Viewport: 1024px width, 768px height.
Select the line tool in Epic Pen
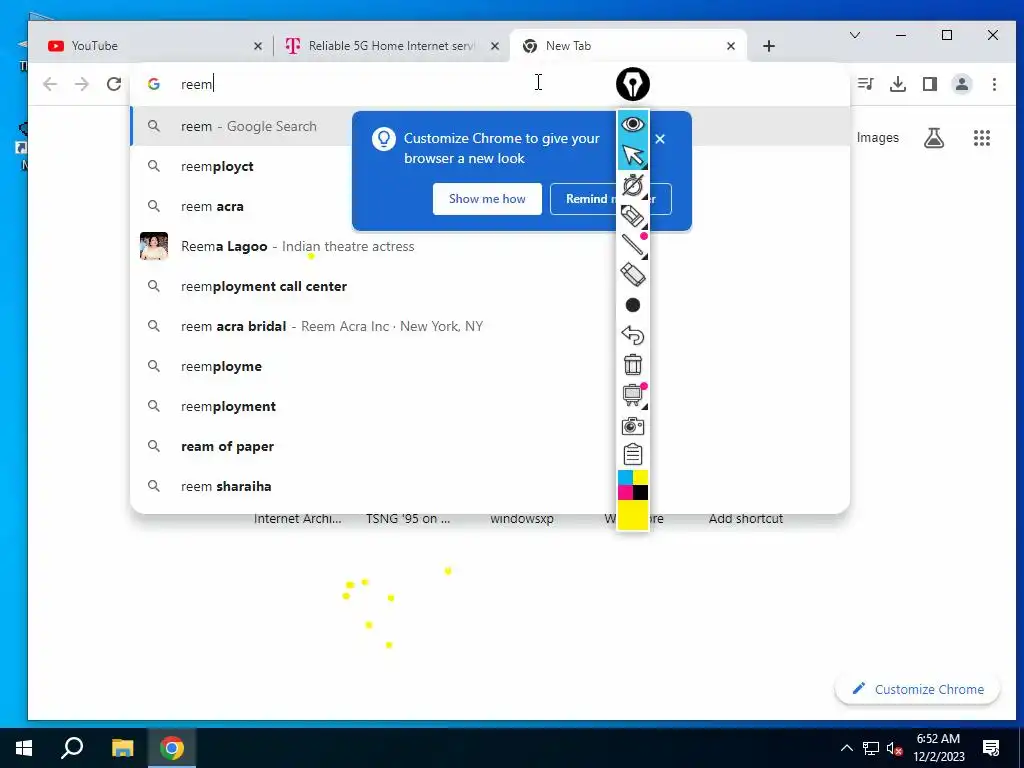tap(632, 246)
